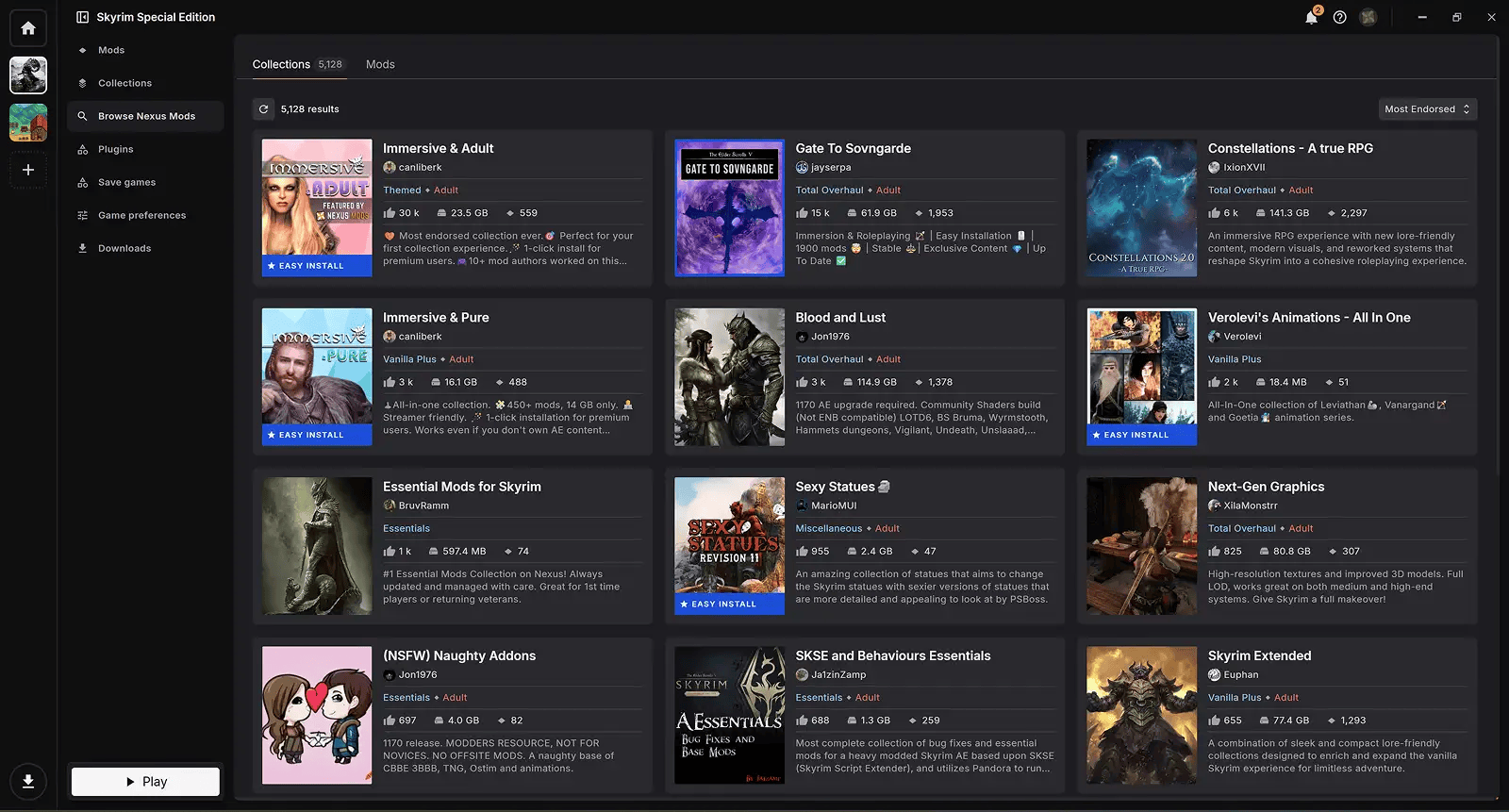The width and height of the screenshot is (1509, 812).
Task: Click Constellations 2.0 cover image
Action: click(1141, 207)
